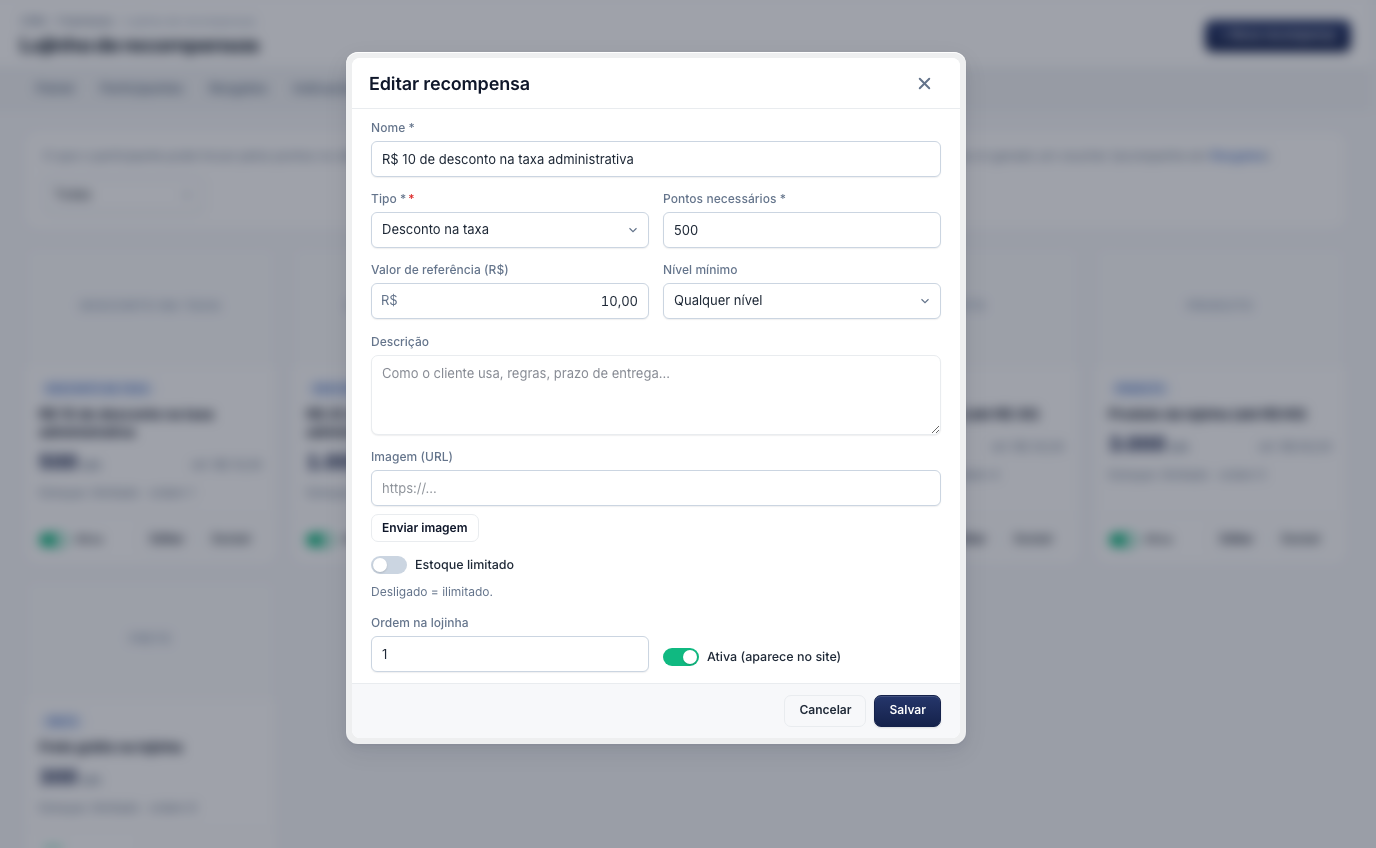Click the Imagem (URL) input field
This screenshot has width=1376, height=848.
[656, 488]
